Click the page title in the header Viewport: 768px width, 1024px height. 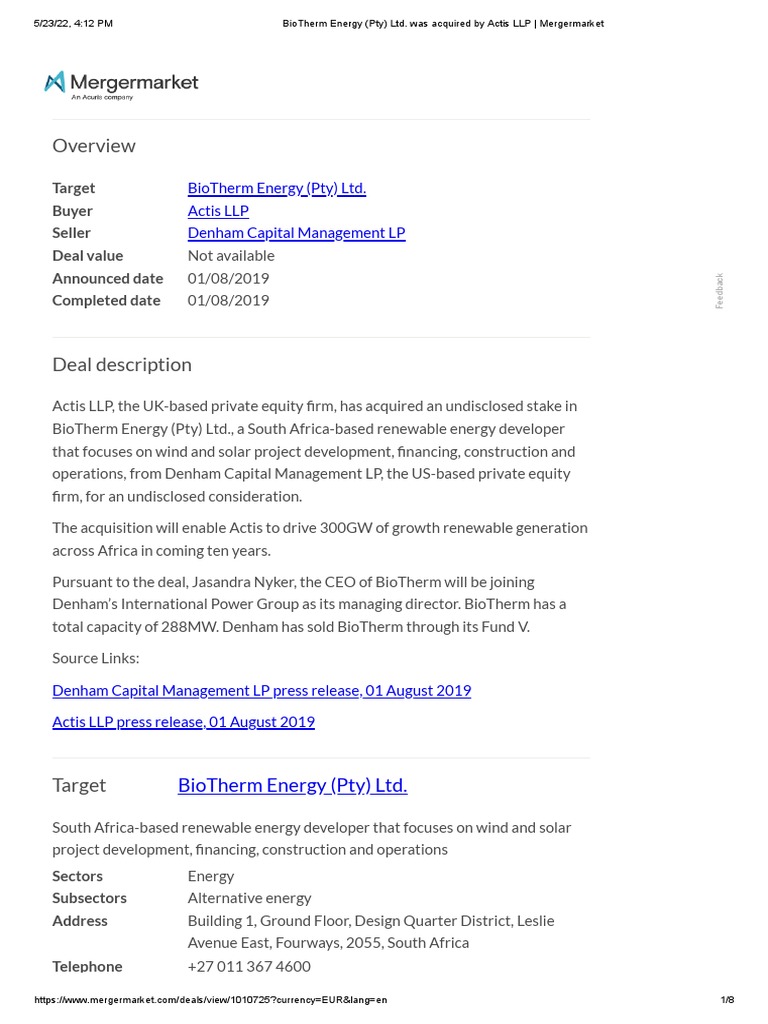click(443, 23)
